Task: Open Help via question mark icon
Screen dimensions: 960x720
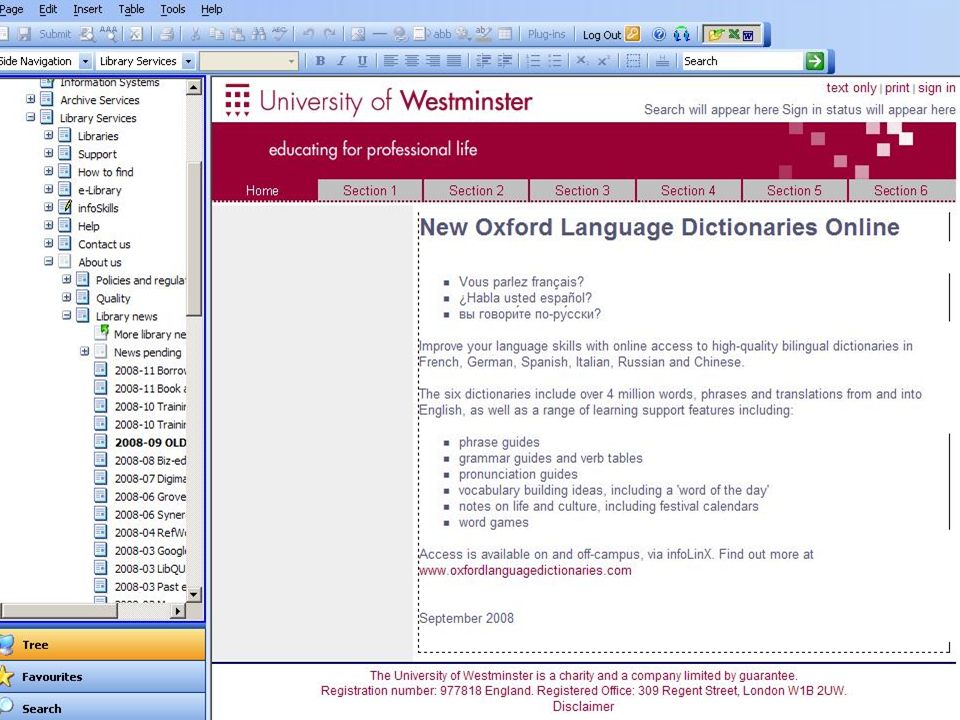Action: (659, 34)
